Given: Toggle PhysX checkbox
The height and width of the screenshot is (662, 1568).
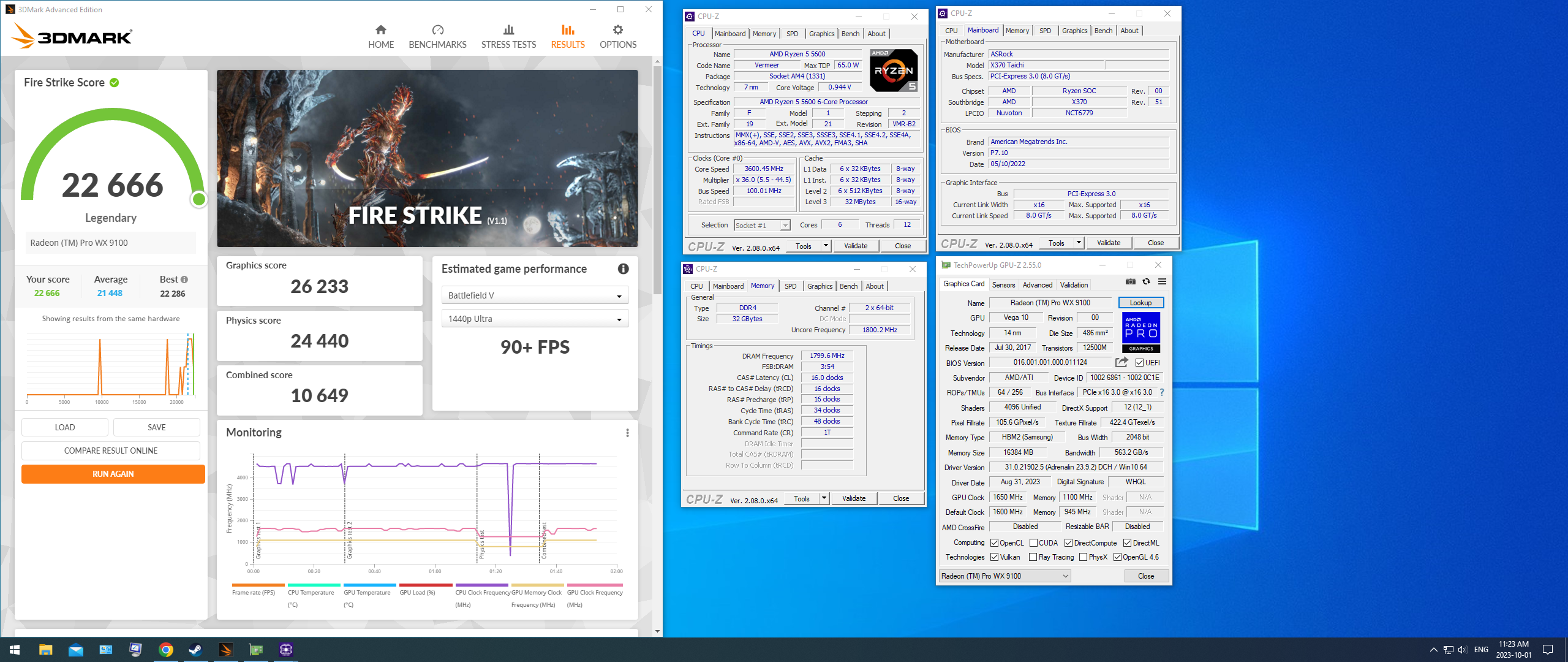Looking at the screenshot, I should (x=1083, y=557).
